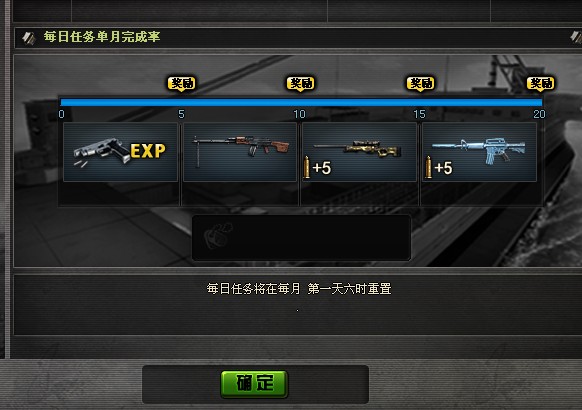Click the stripe icon at header right edge

(576, 37)
